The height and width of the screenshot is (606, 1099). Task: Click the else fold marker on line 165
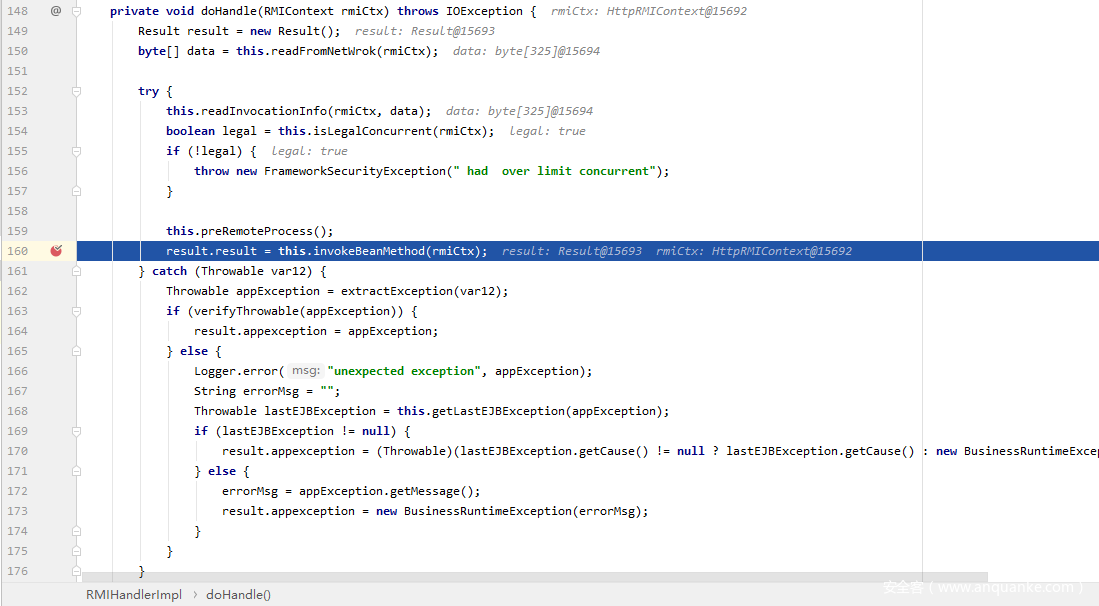[x=76, y=351]
